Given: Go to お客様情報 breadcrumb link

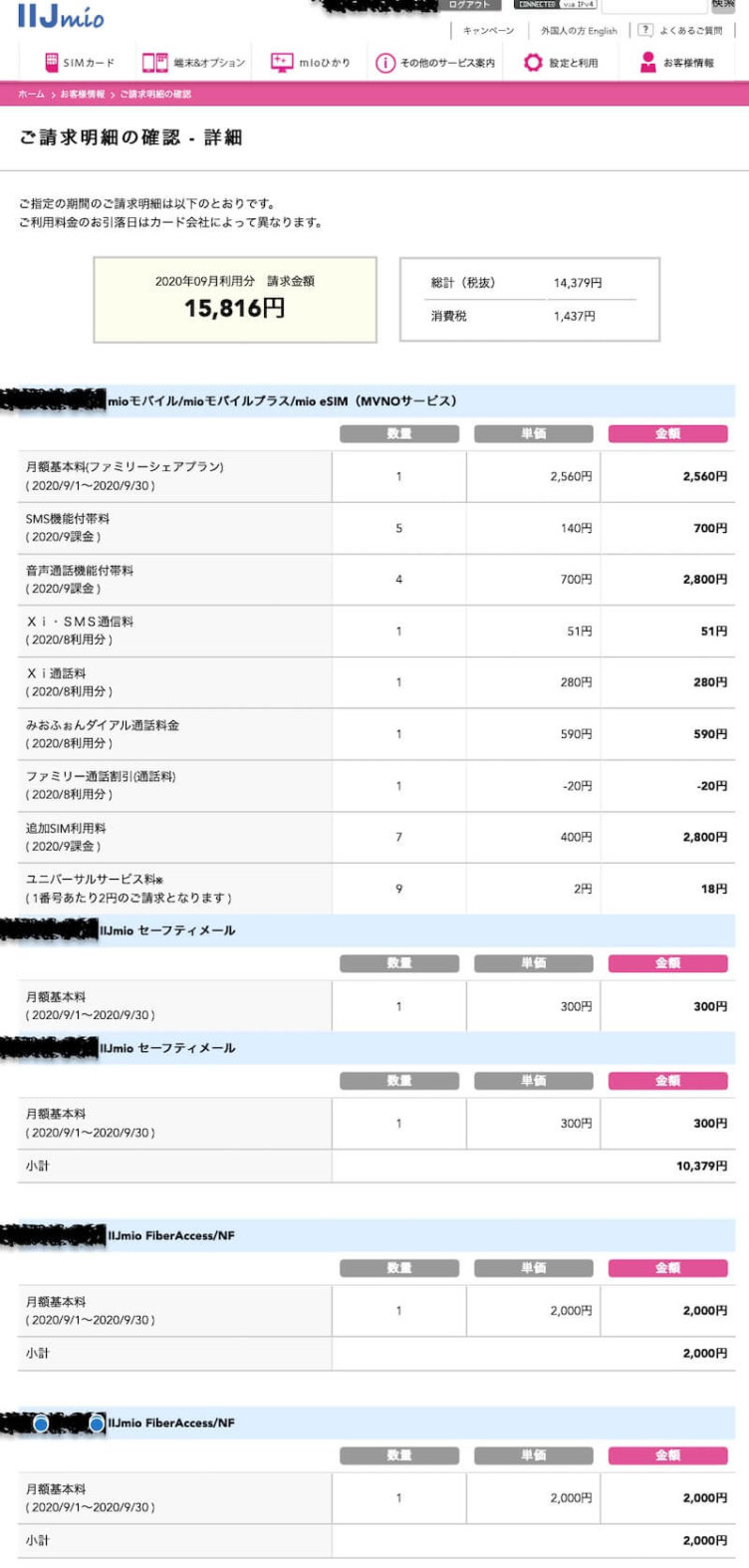Looking at the screenshot, I should click(82, 94).
